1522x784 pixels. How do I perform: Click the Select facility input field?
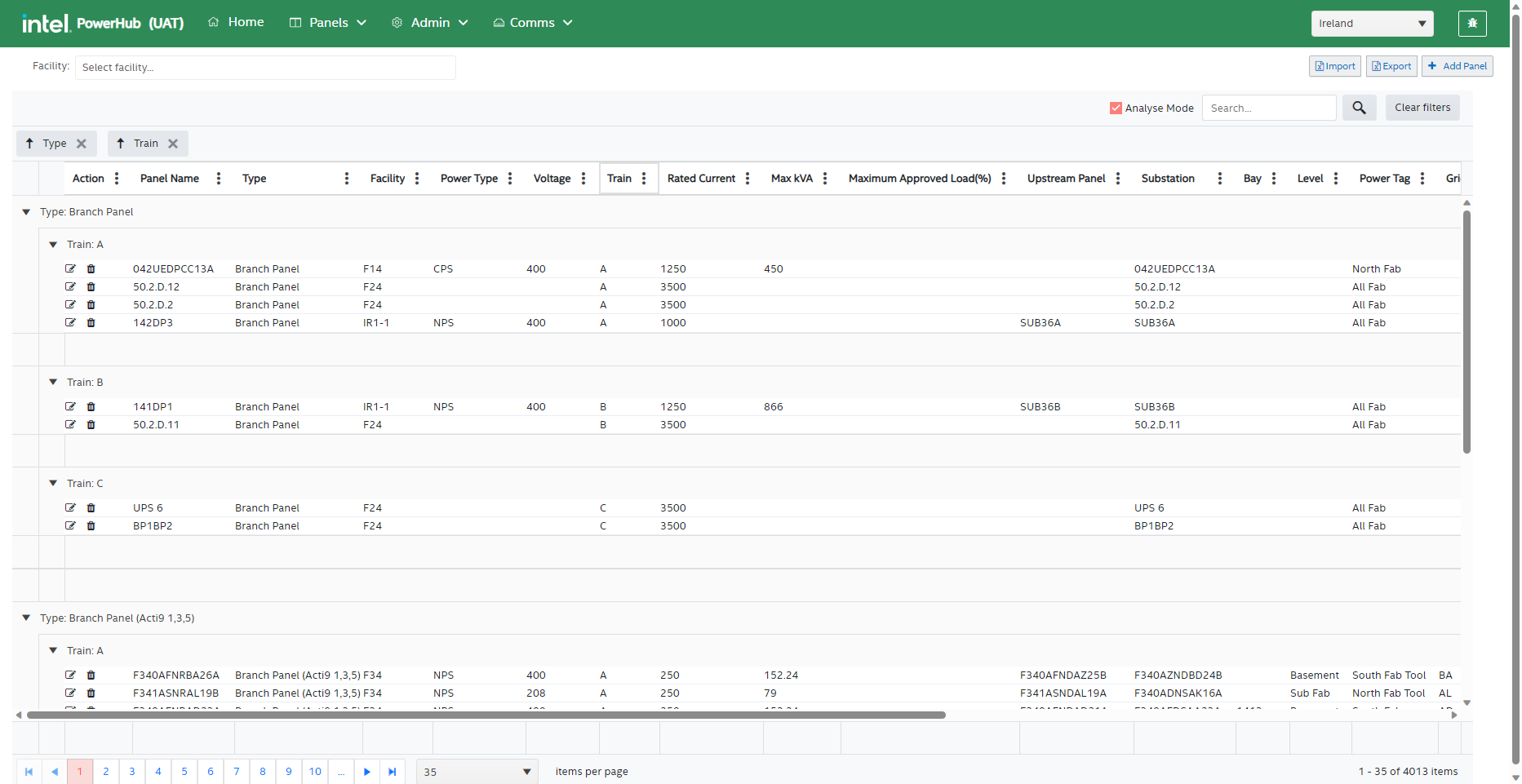click(x=265, y=68)
